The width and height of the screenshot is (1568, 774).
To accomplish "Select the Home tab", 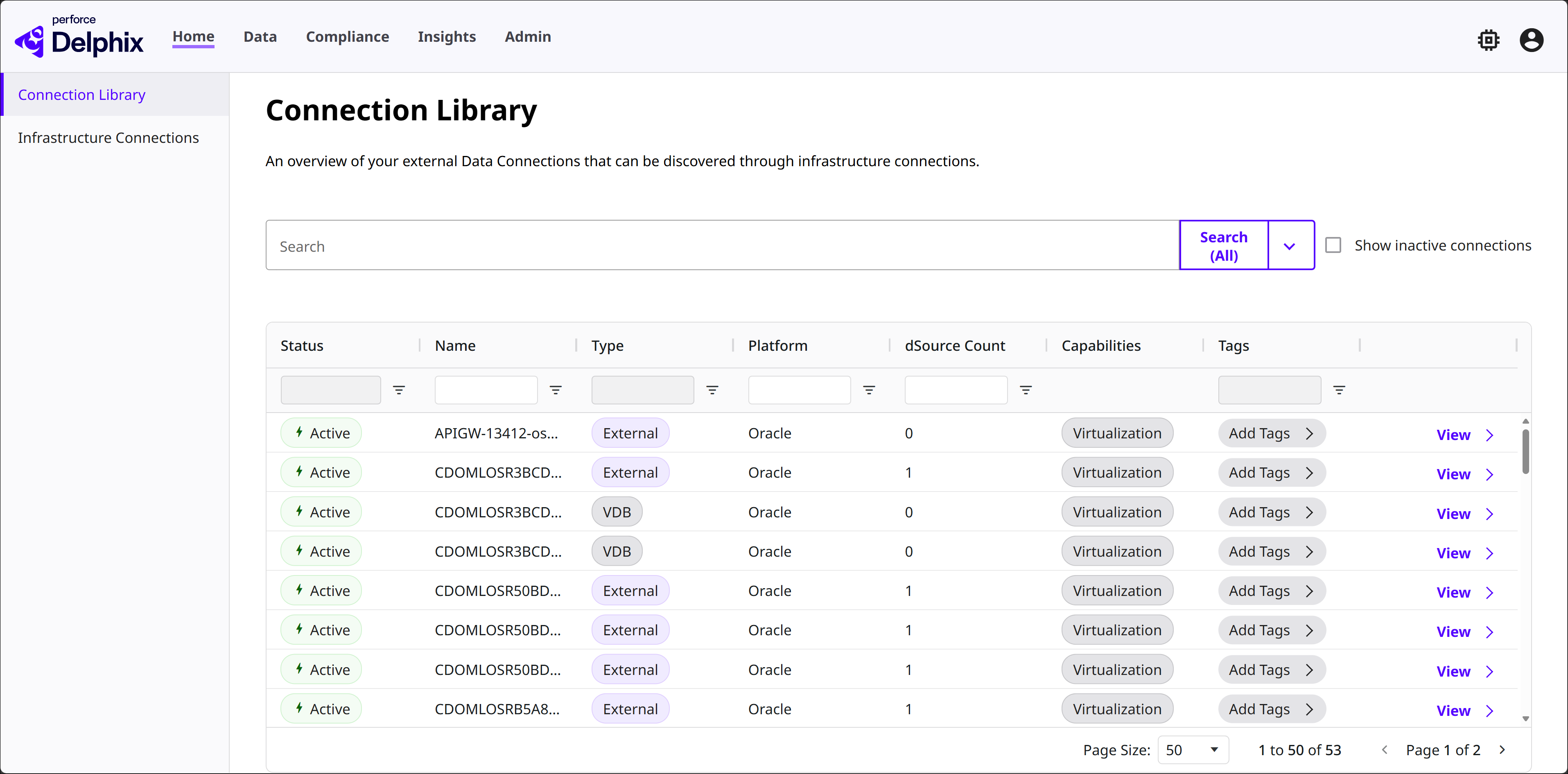I will (x=194, y=36).
